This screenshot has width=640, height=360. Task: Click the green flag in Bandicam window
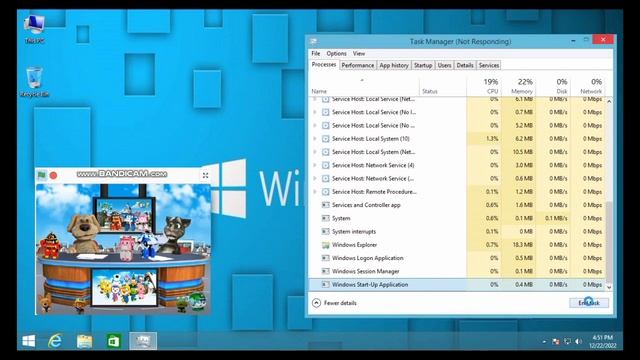point(42,175)
